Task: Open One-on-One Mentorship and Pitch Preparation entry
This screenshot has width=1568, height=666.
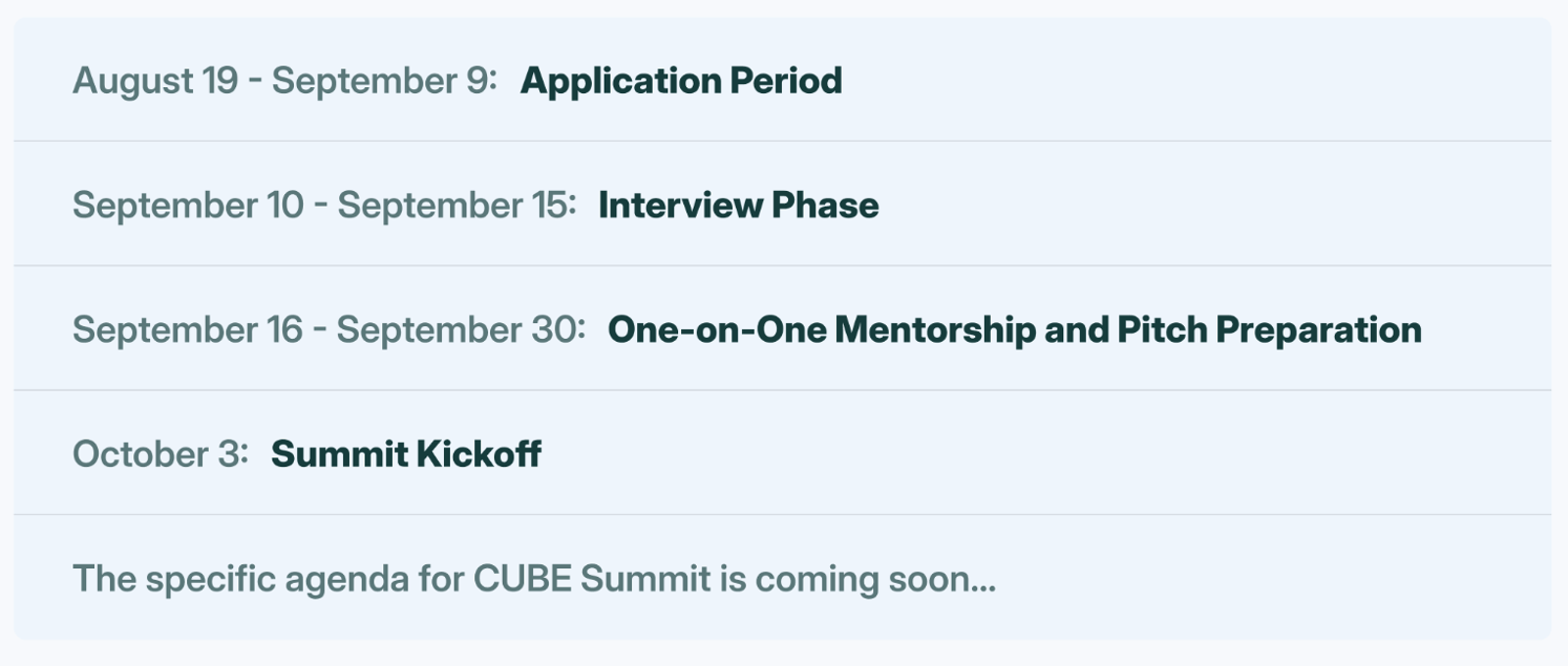Action: click(x=1014, y=330)
